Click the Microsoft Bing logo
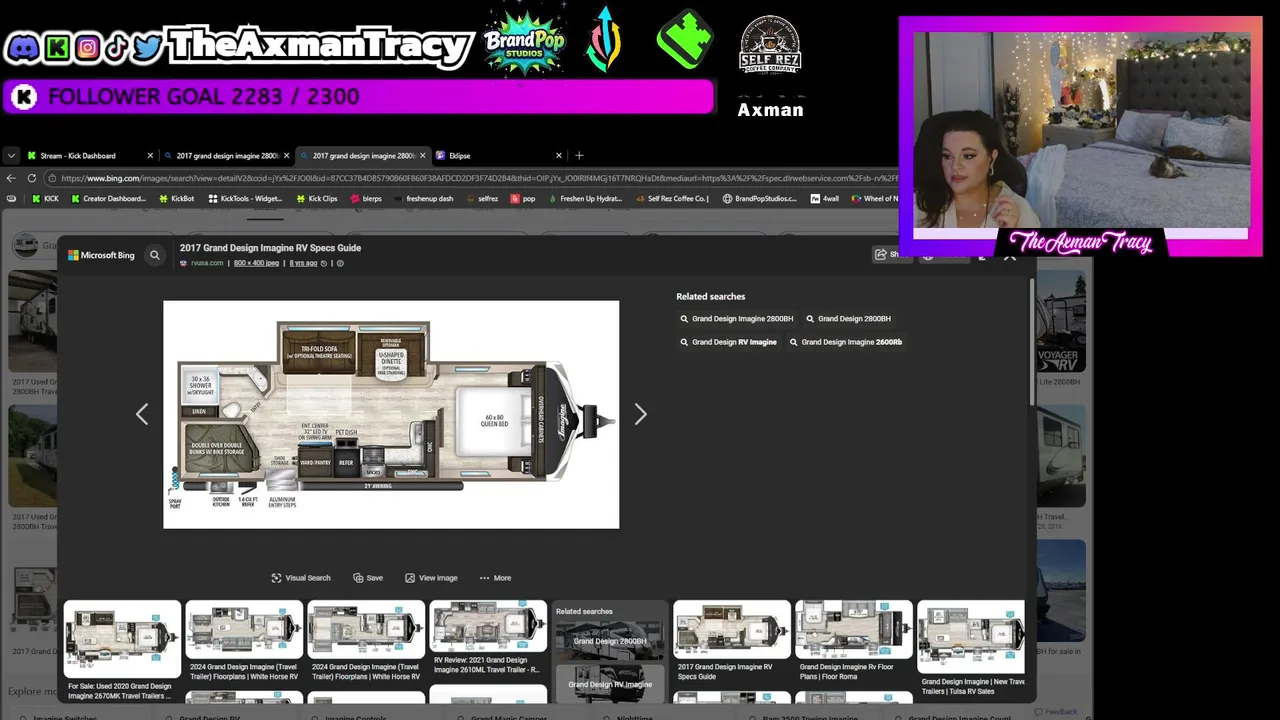Image resolution: width=1280 pixels, height=720 pixels. 101,255
